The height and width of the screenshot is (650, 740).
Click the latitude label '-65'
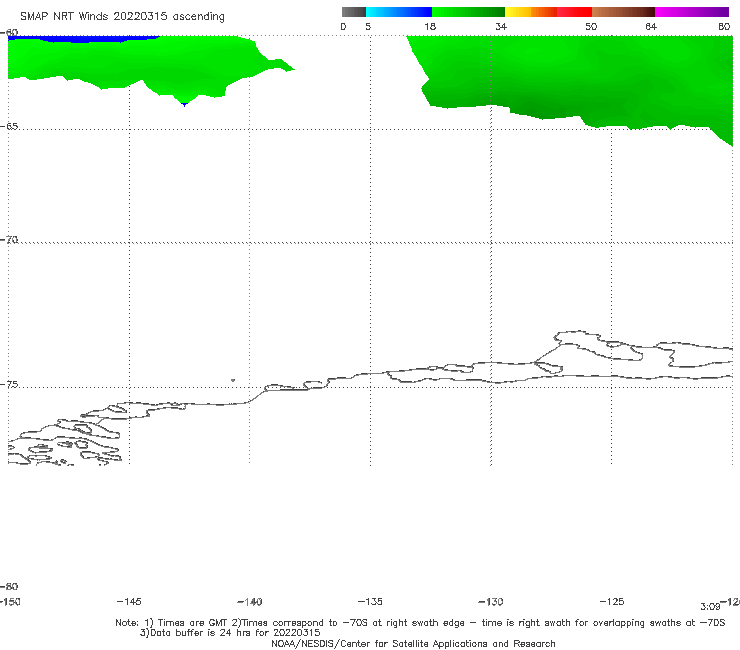[9, 127]
